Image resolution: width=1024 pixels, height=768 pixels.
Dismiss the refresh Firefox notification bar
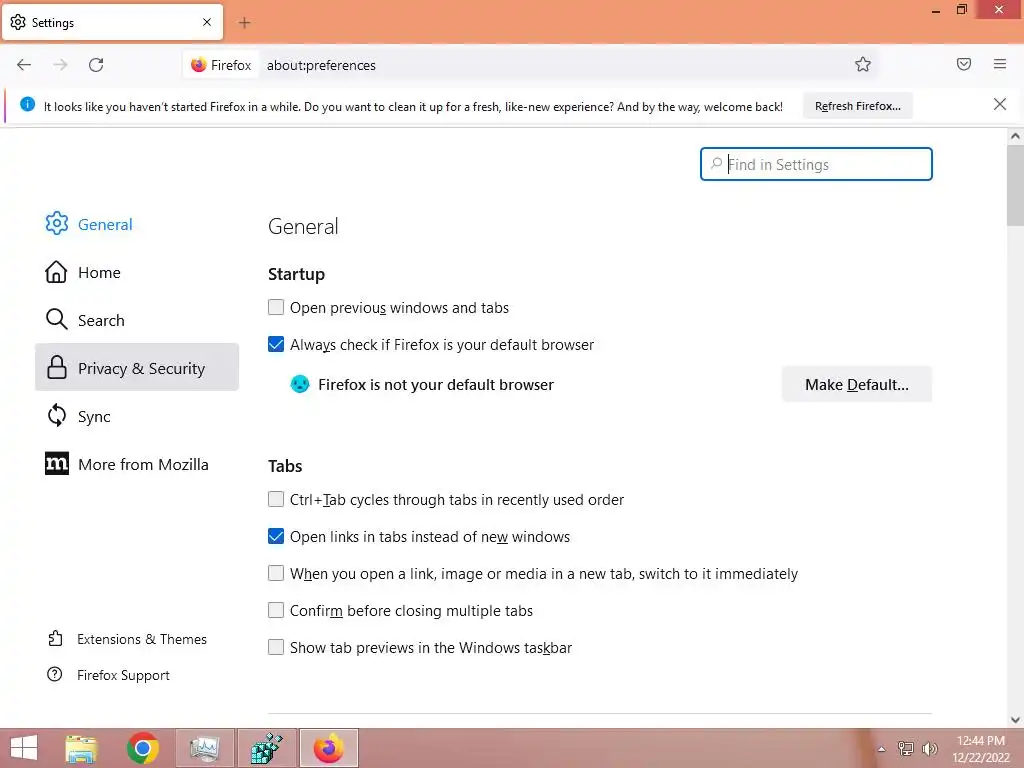[1000, 104]
